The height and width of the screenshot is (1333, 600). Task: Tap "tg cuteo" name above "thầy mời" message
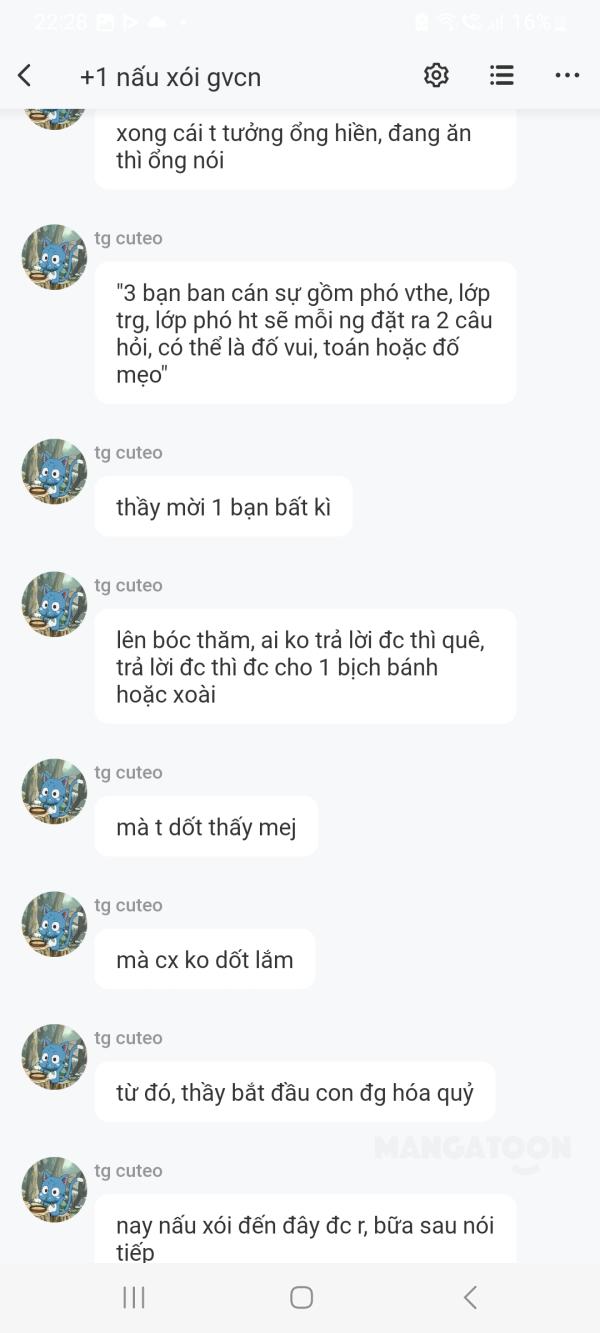tap(128, 453)
